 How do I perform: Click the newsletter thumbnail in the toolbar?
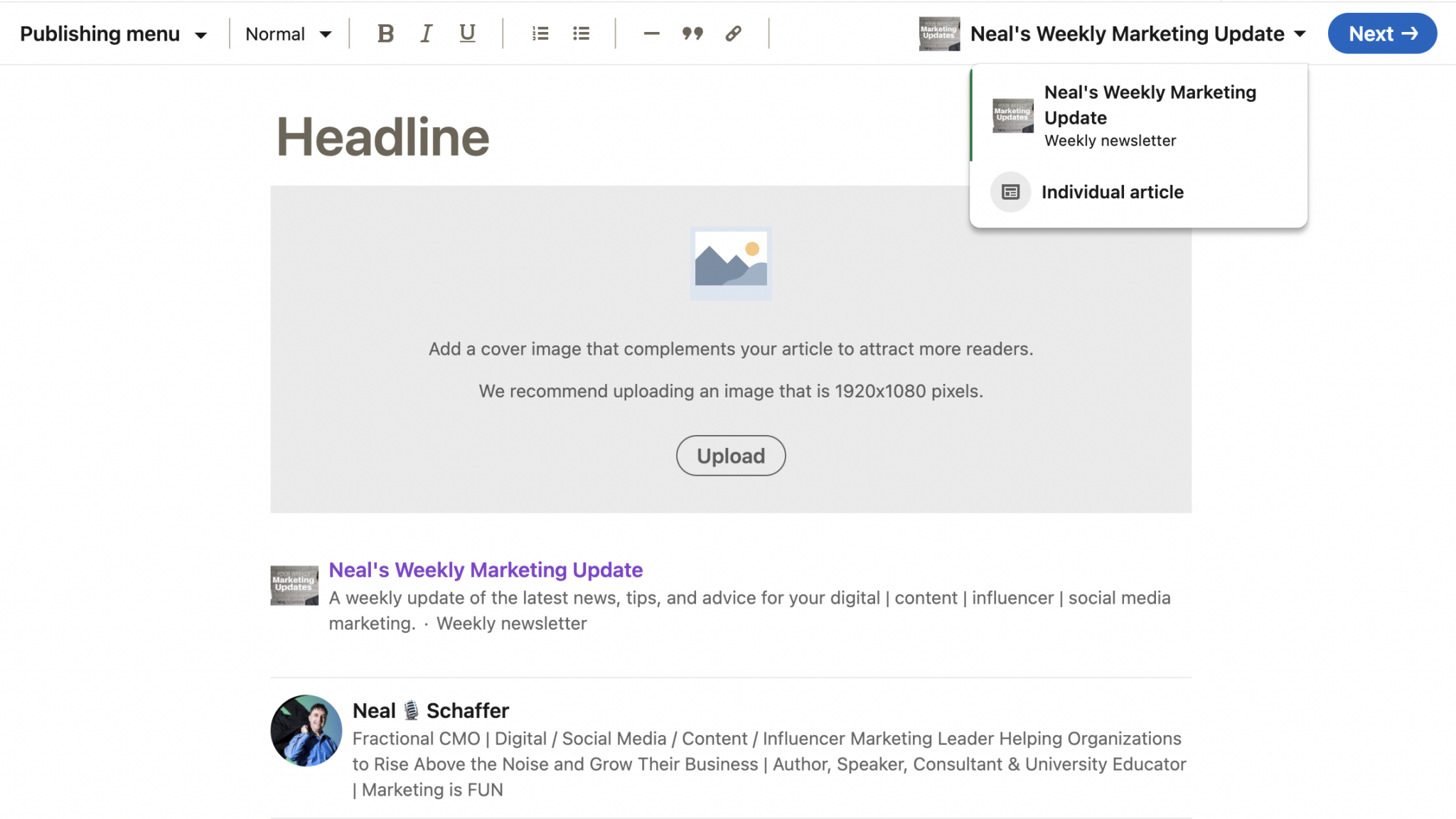click(939, 33)
